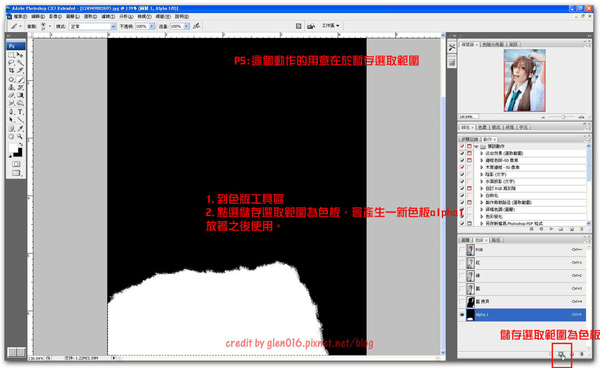Switch to the 圖層 layers tab
The image size is (600, 368).
(x=465, y=240)
